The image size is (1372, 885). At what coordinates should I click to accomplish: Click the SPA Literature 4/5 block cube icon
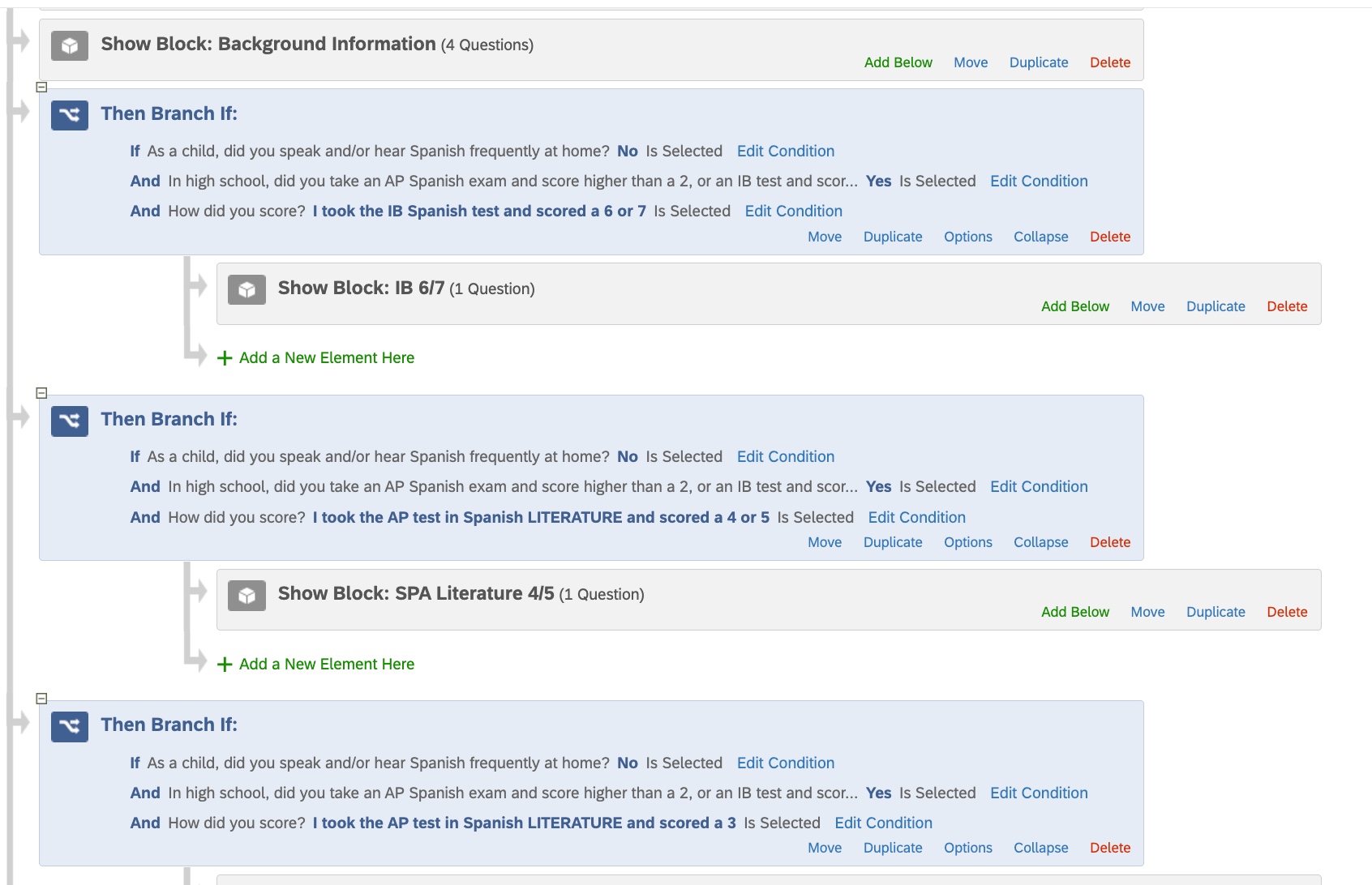[x=247, y=595]
